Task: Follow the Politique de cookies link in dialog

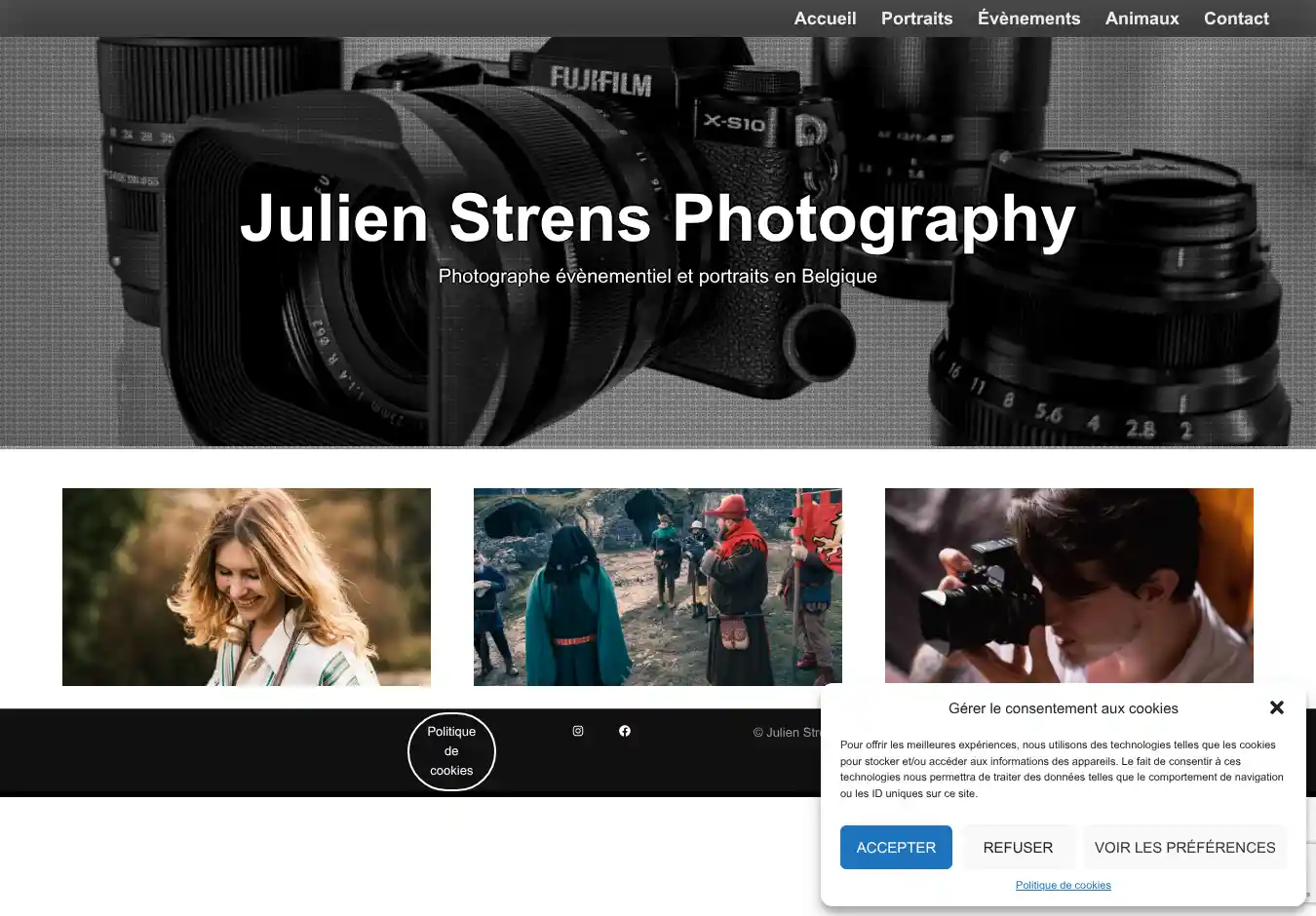Action: click(x=1063, y=885)
